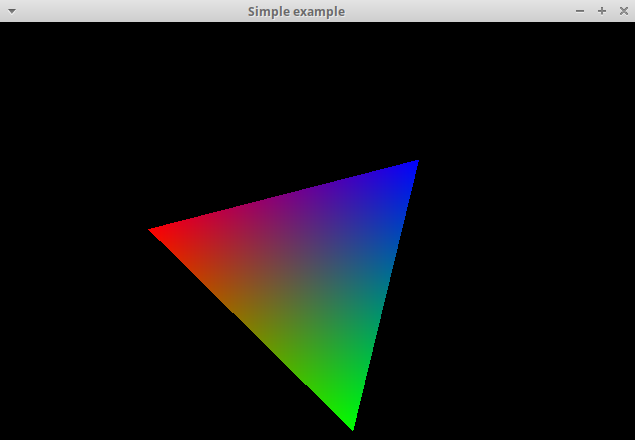Maximize the window using the plus icon

point(602,11)
